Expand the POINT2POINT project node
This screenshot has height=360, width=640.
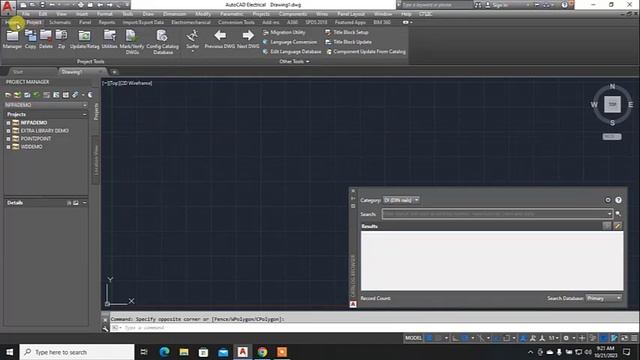point(8,139)
